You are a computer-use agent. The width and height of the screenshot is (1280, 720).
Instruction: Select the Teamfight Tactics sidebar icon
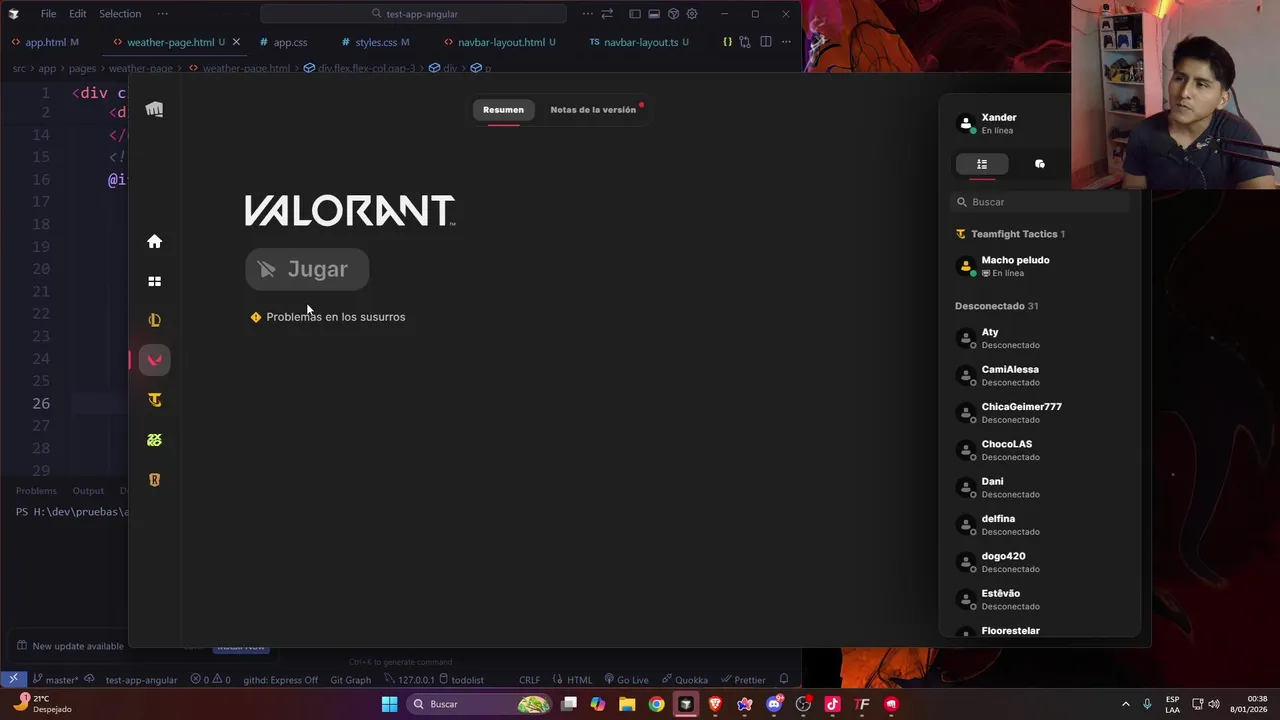click(x=154, y=400)
